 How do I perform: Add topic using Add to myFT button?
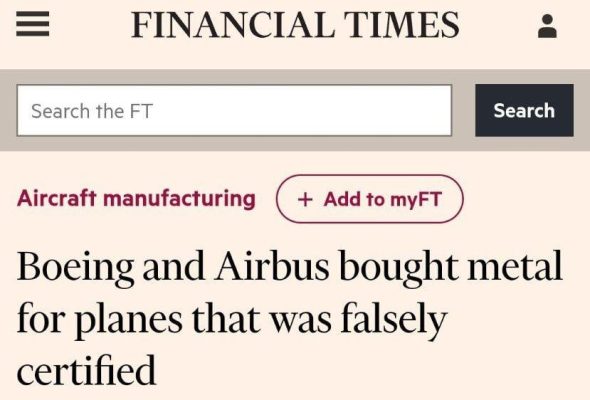click(x=370, y=199)
